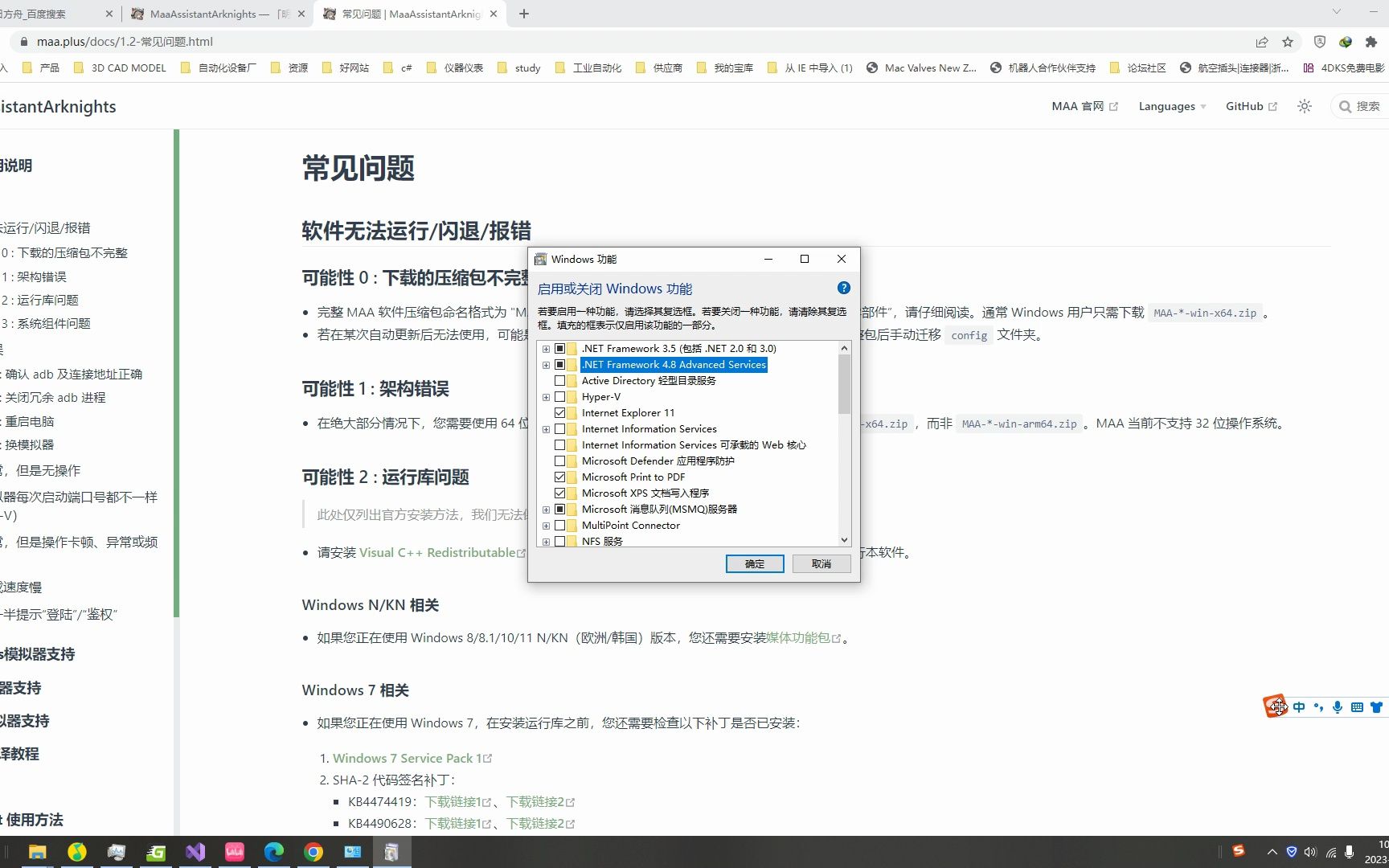
Task: Click the browser shield extension icon
Action: tap(1320, 42)
